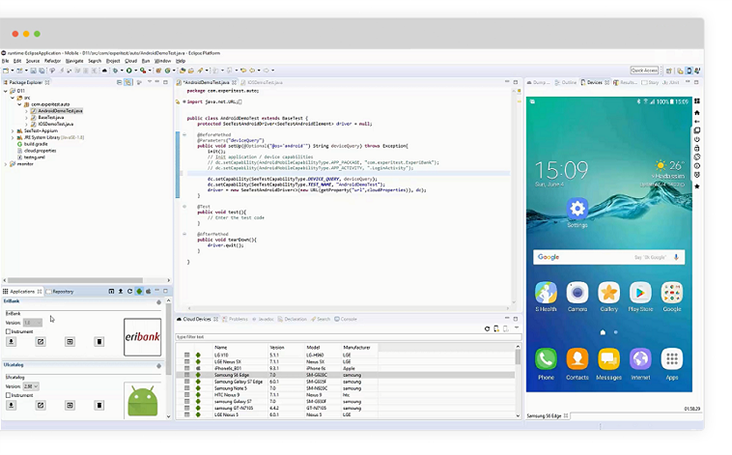
Task: Enable Instrument checkbox for EriBank
Action: coord(8,331)
